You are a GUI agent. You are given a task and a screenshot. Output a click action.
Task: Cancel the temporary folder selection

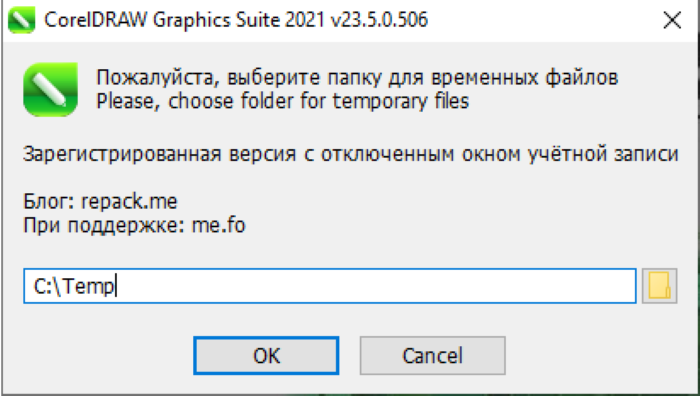pos(433,355)
